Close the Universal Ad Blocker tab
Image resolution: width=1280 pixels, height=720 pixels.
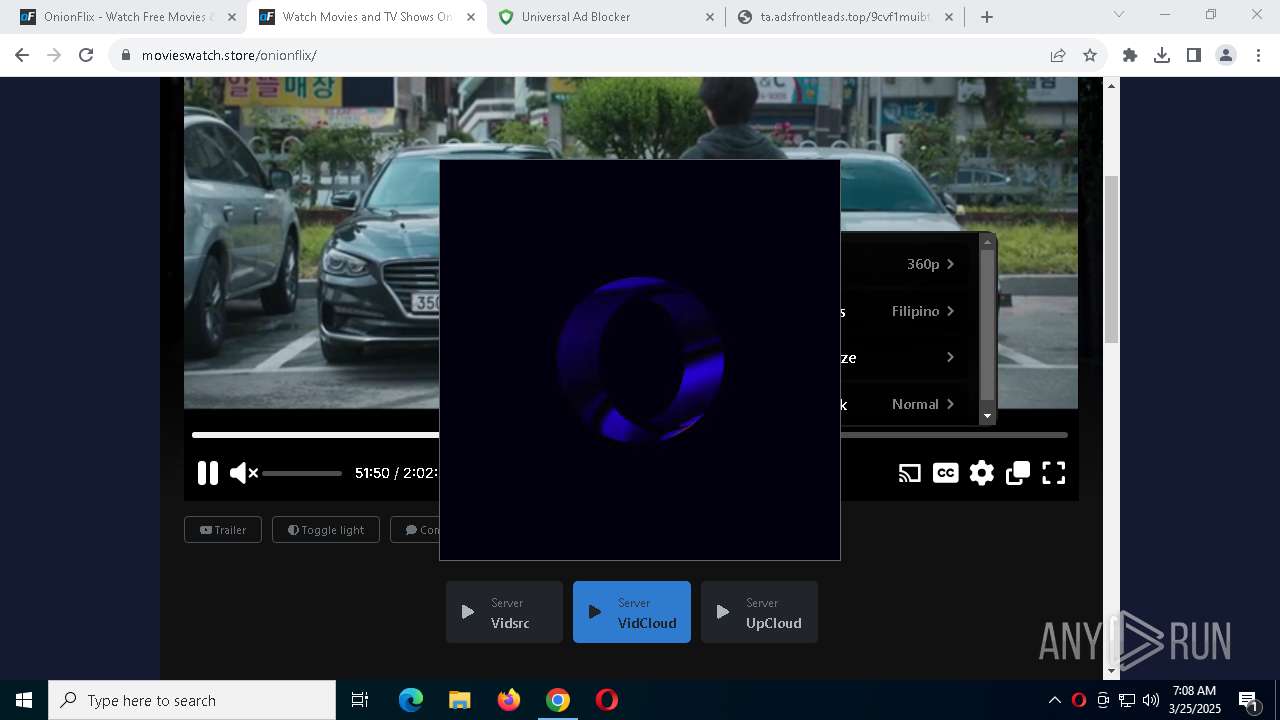[709, 17]
